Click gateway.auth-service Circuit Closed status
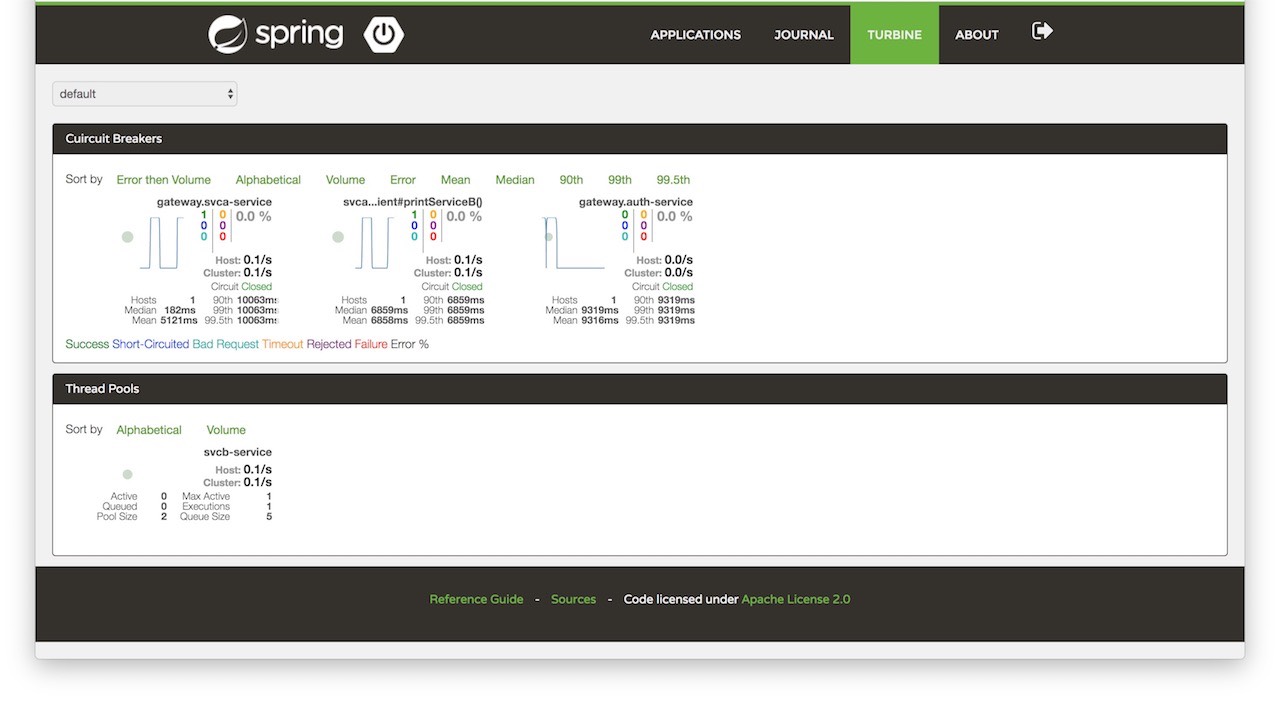Viewport: 1280px width, 701px height. click(662, 287)
